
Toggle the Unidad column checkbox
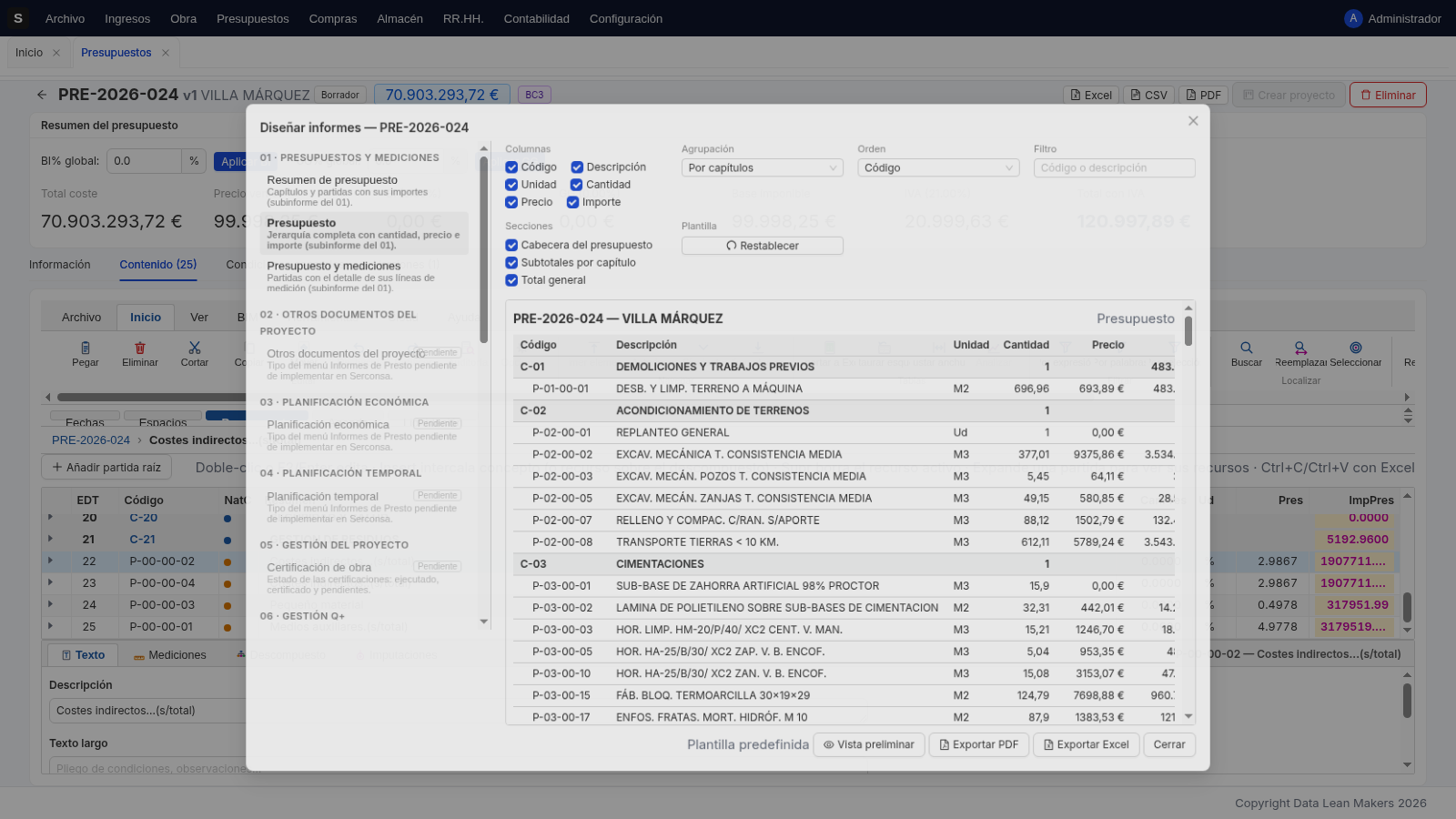coord(511,185)
